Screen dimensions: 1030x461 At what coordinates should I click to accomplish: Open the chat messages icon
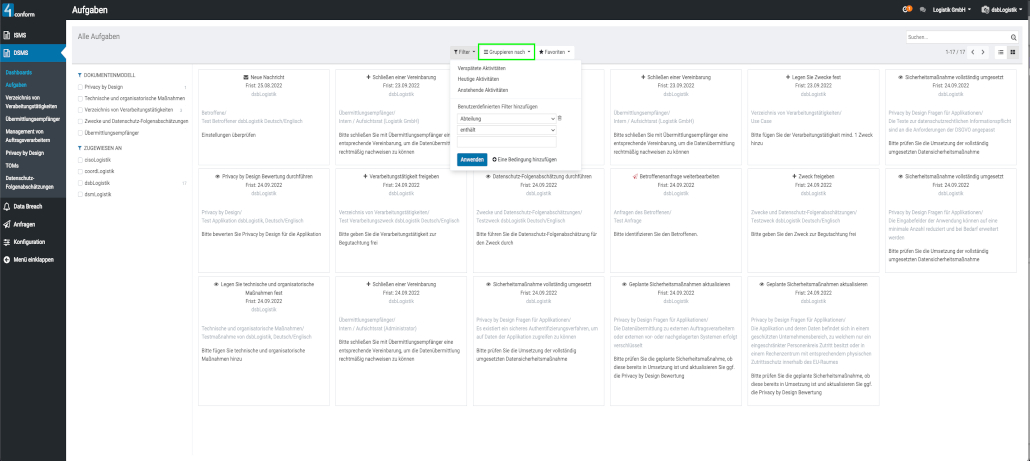coord(921,9)
